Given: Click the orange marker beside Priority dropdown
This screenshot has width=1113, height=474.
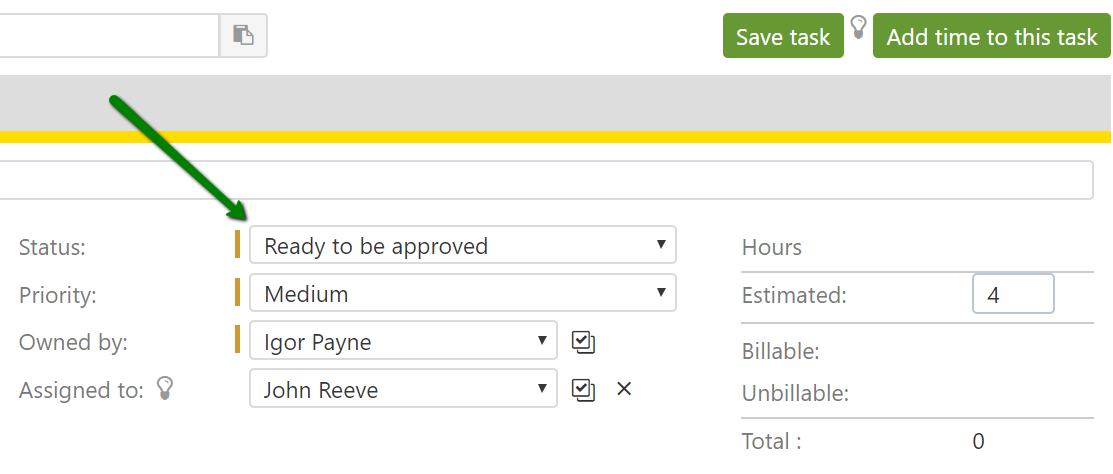Looking at the screenshot, I should point(237,293).
